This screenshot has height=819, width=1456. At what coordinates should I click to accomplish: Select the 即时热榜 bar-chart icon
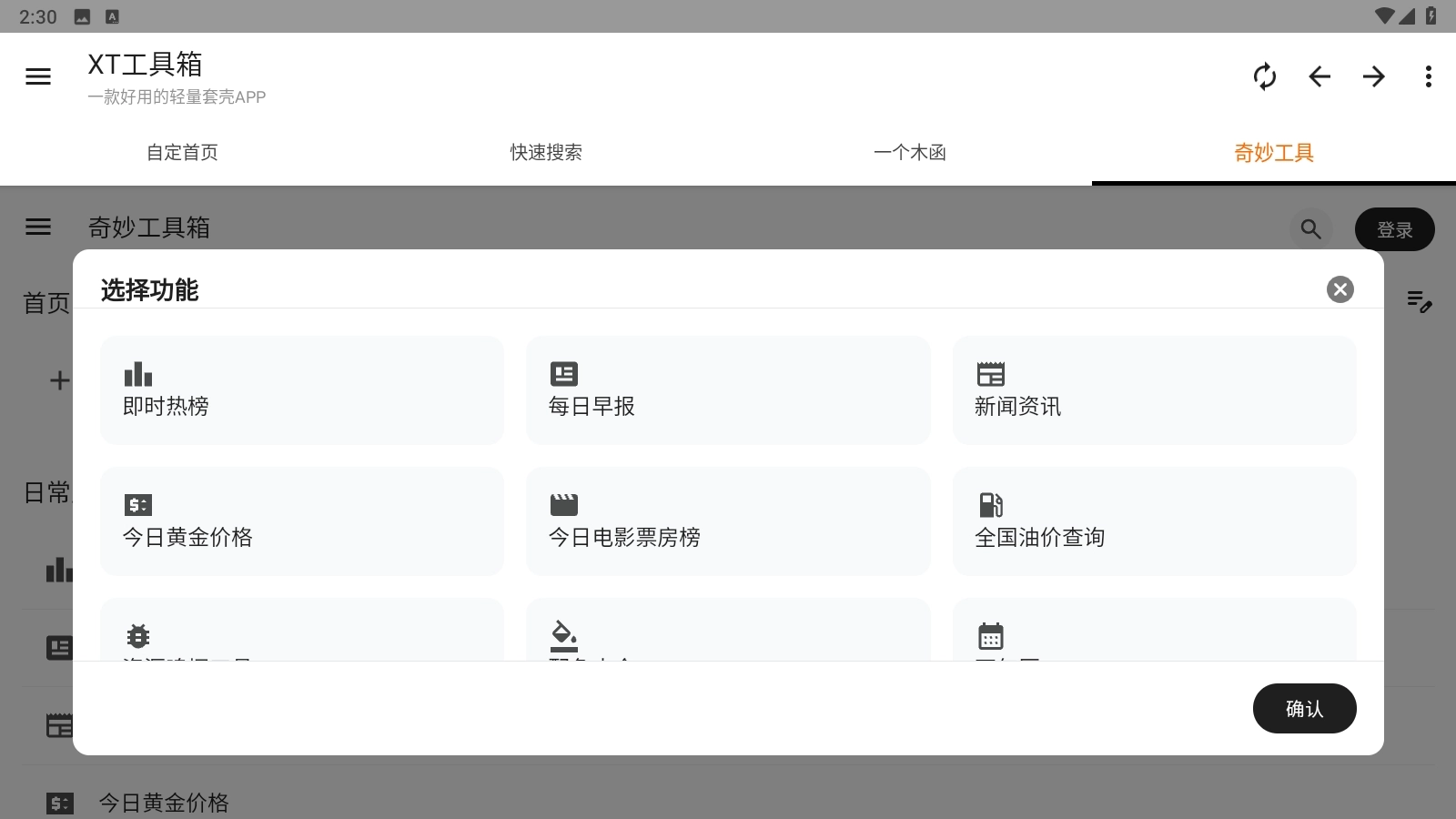(136, 374)
